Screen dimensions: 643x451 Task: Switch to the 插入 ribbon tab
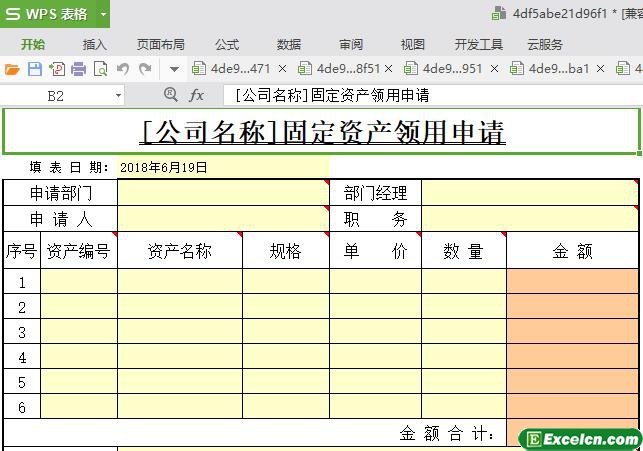tap(95, 44)
